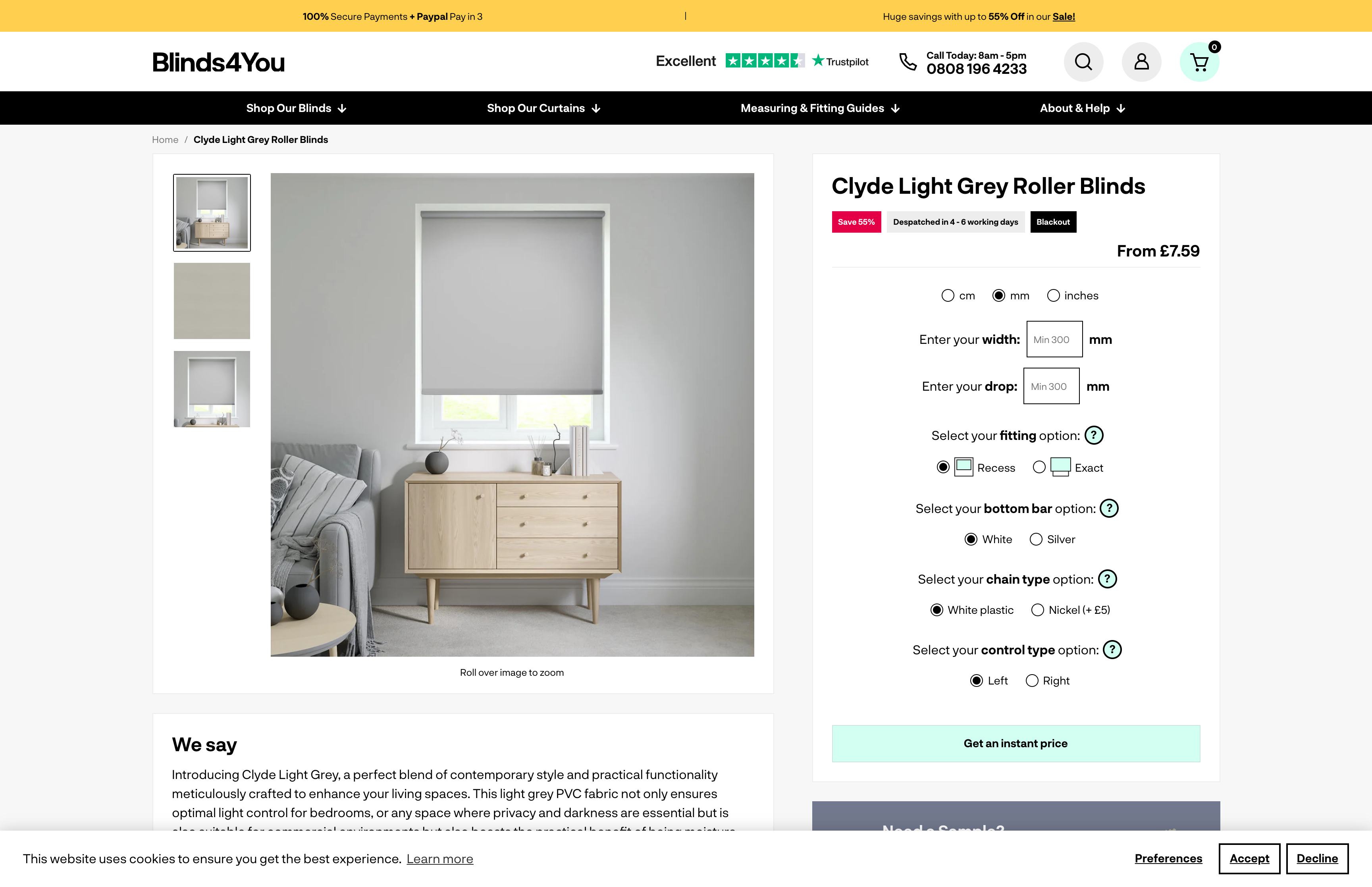Go to Home breadcrumb link
1372x887 pixels.
[165, 140]
